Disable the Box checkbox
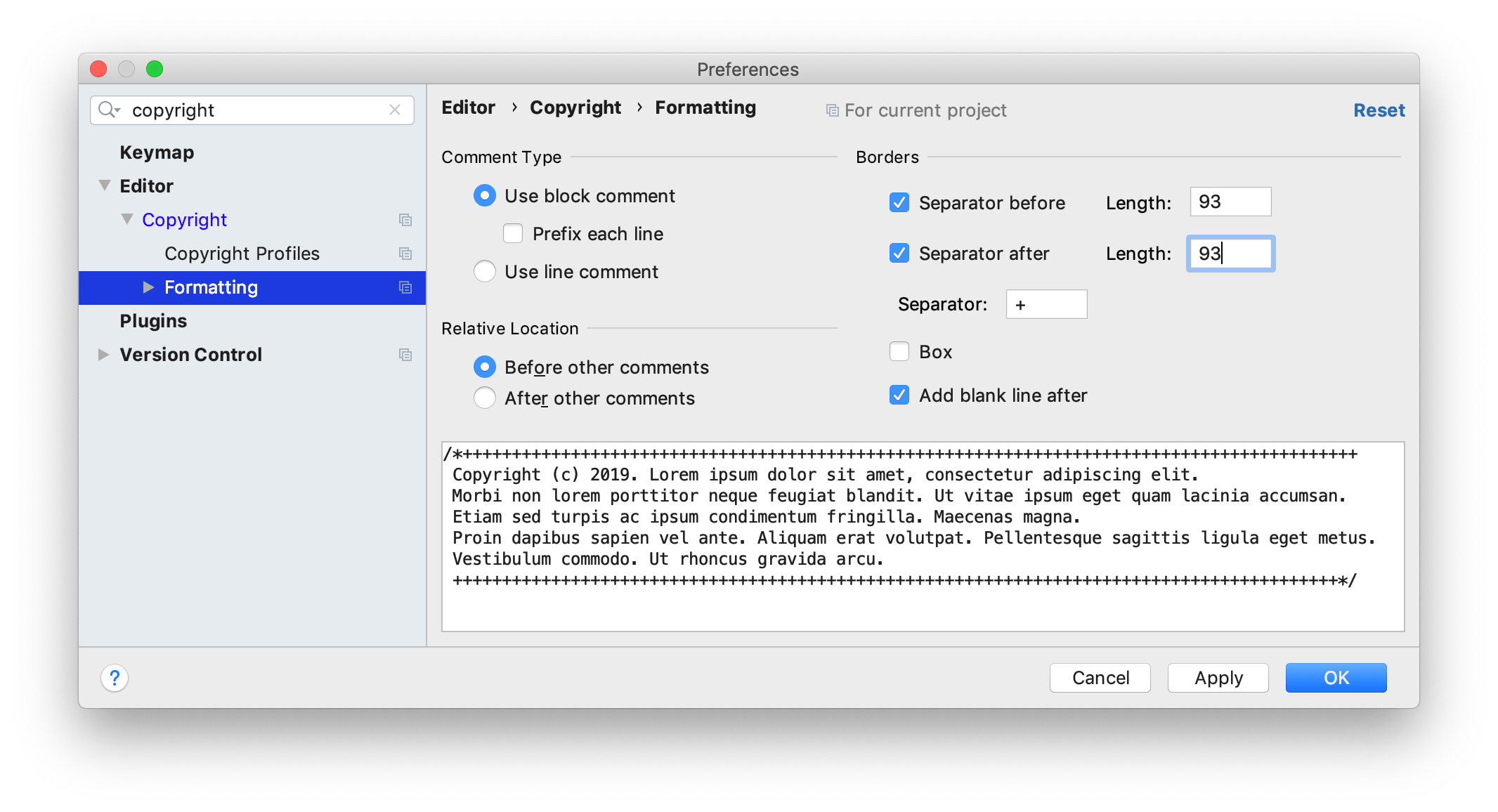Image resolution: width=1498 pixels, height=812 pixels. pos(898,350)
